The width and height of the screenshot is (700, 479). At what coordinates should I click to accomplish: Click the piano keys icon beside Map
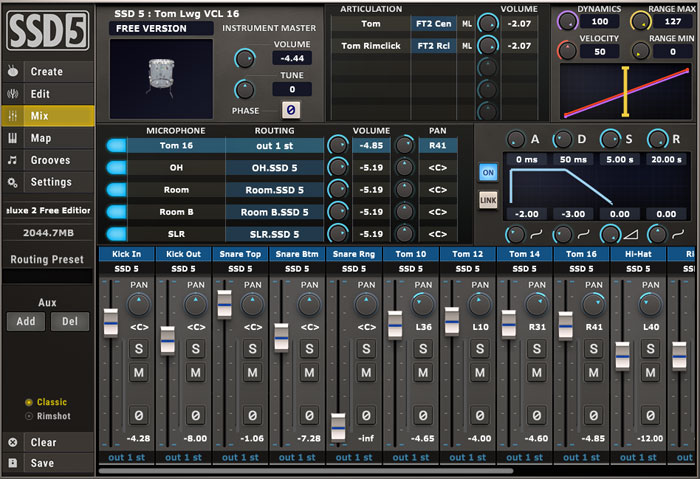[x=13, y=138]
